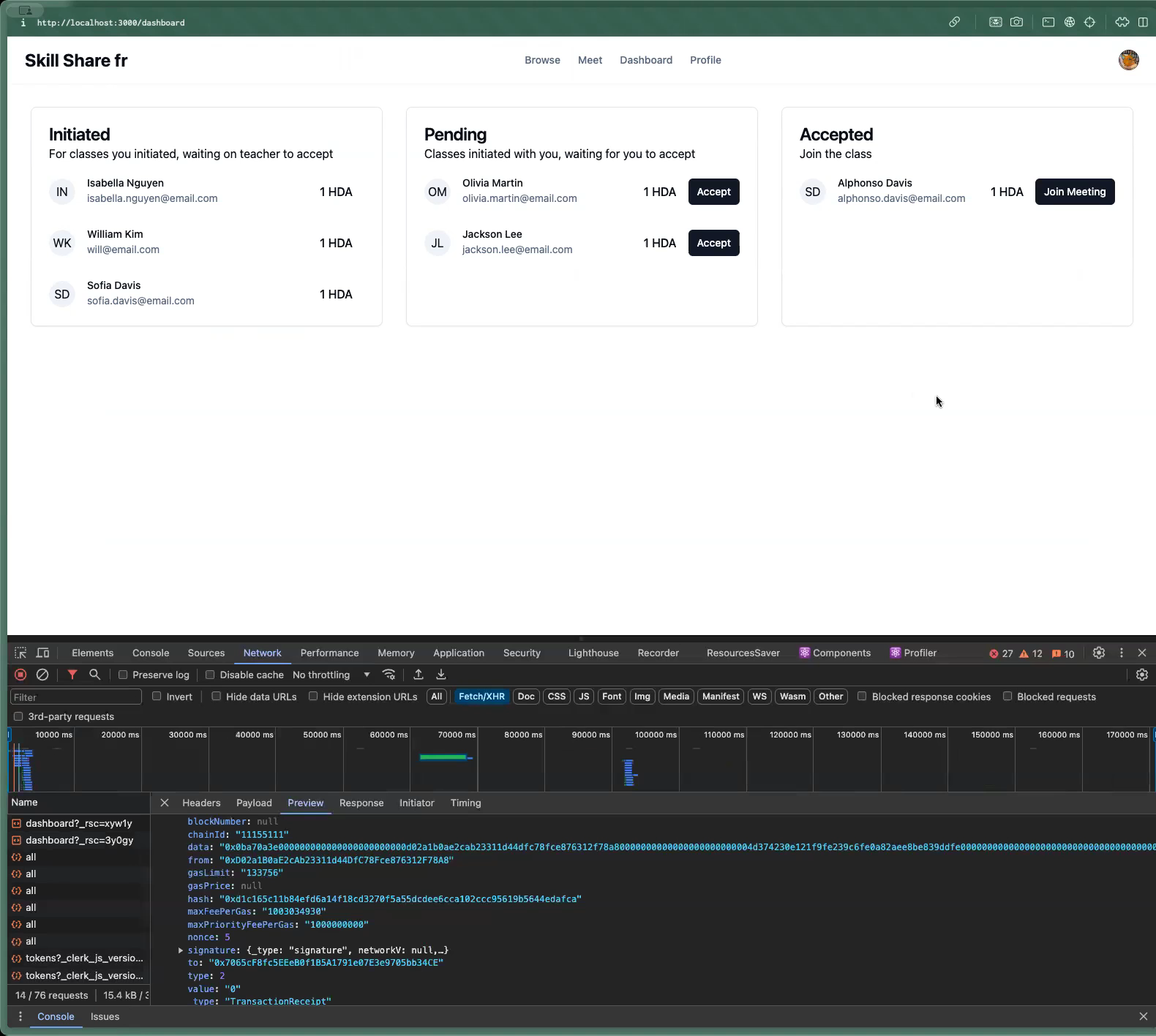Screen dimensions: 1156x1036
Task: Click the Join Meeting button
Action: 1075,192
